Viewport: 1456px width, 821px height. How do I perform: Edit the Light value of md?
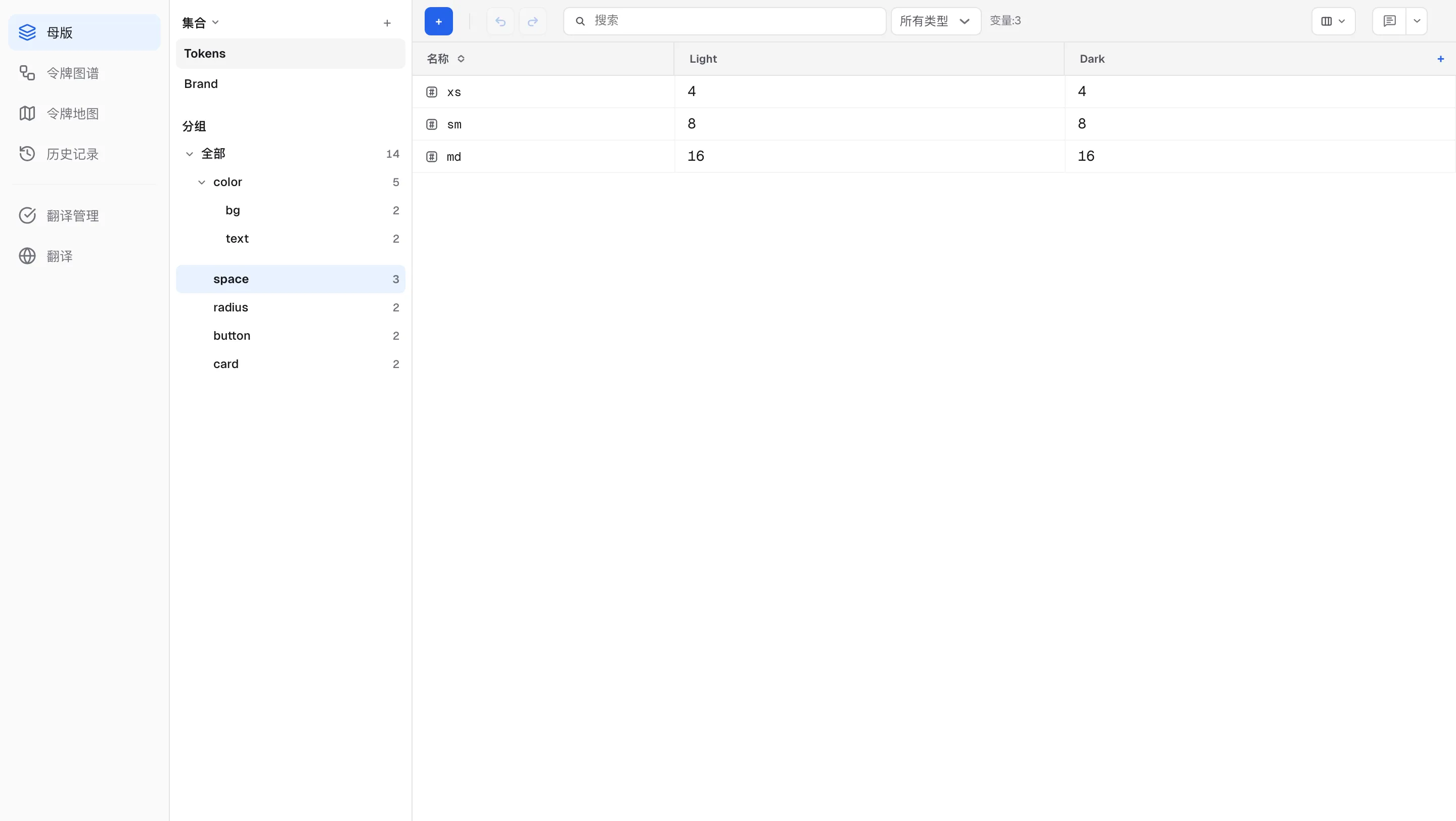coord(870,157)
